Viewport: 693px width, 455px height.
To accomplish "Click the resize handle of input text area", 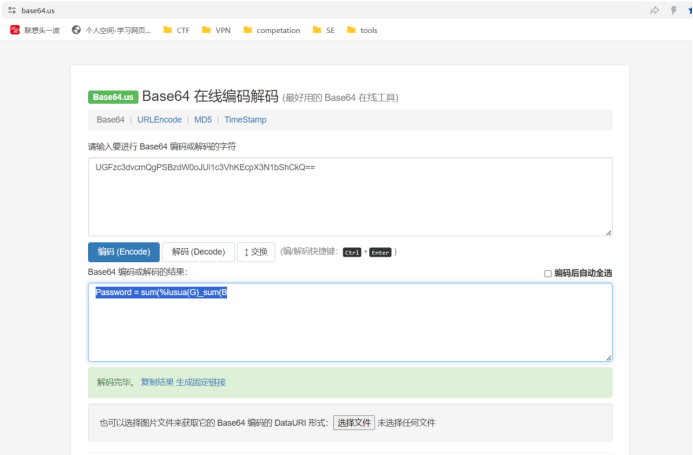I will 609,233.
